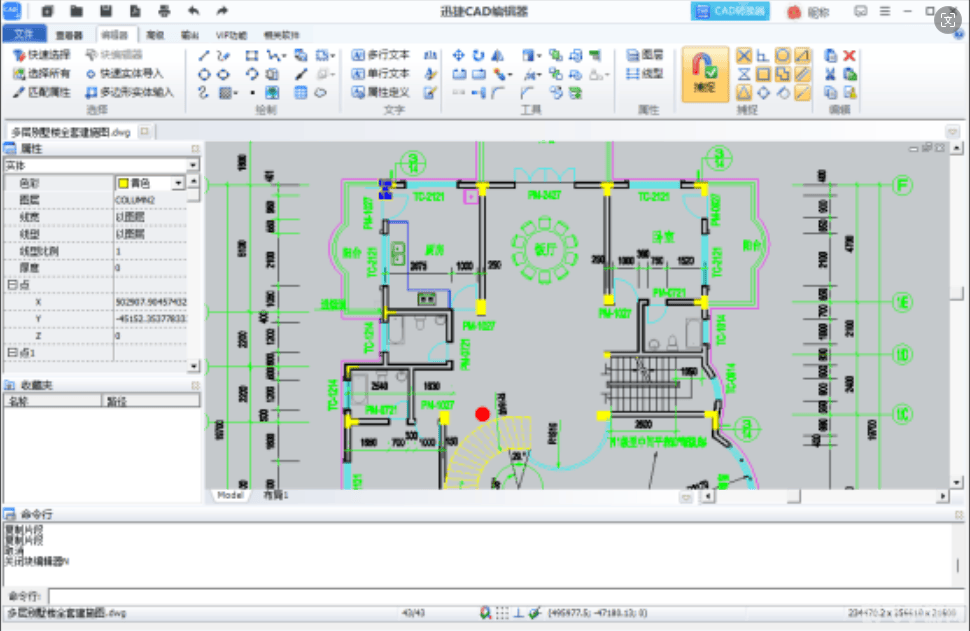Collapse the 点 (Point) property group
Screen dimensions: 970x631
click(11, 285)
